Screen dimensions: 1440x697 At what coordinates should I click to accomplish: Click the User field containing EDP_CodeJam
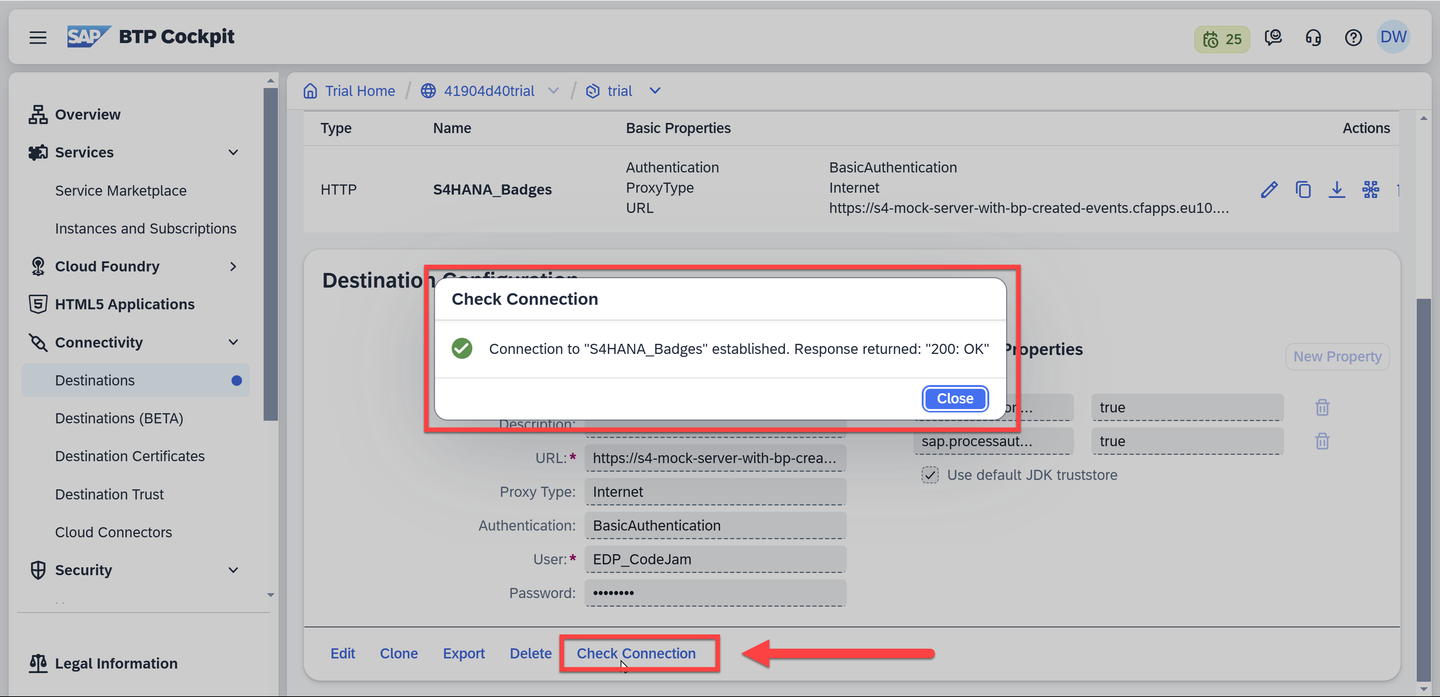click(716, 559)
